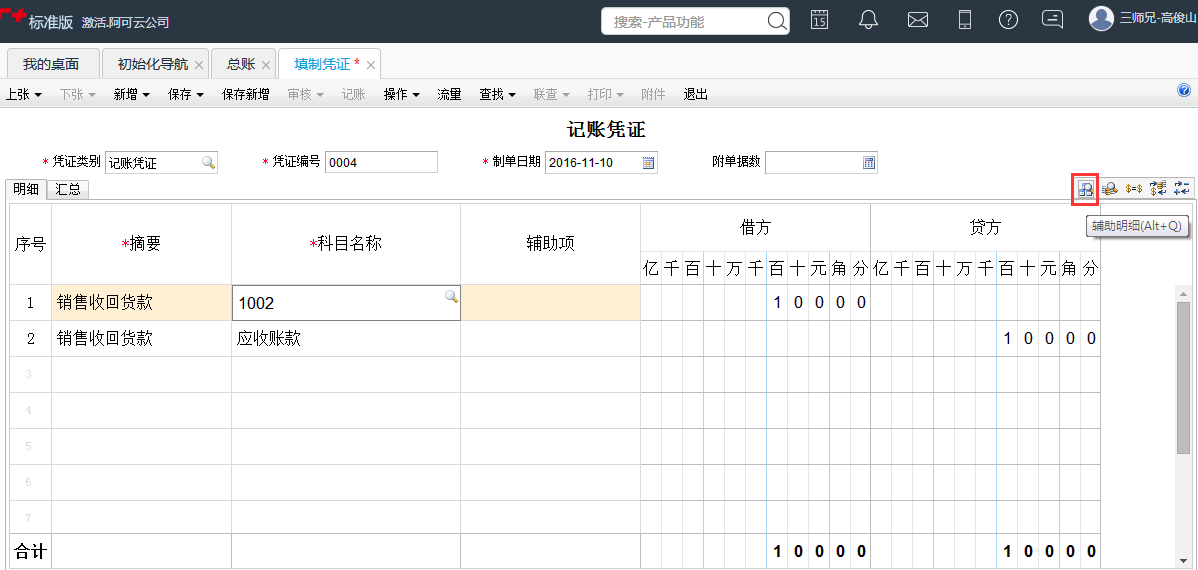Open the notifications bell icon
Screen dimensions: 1198x570
[869, 20]
